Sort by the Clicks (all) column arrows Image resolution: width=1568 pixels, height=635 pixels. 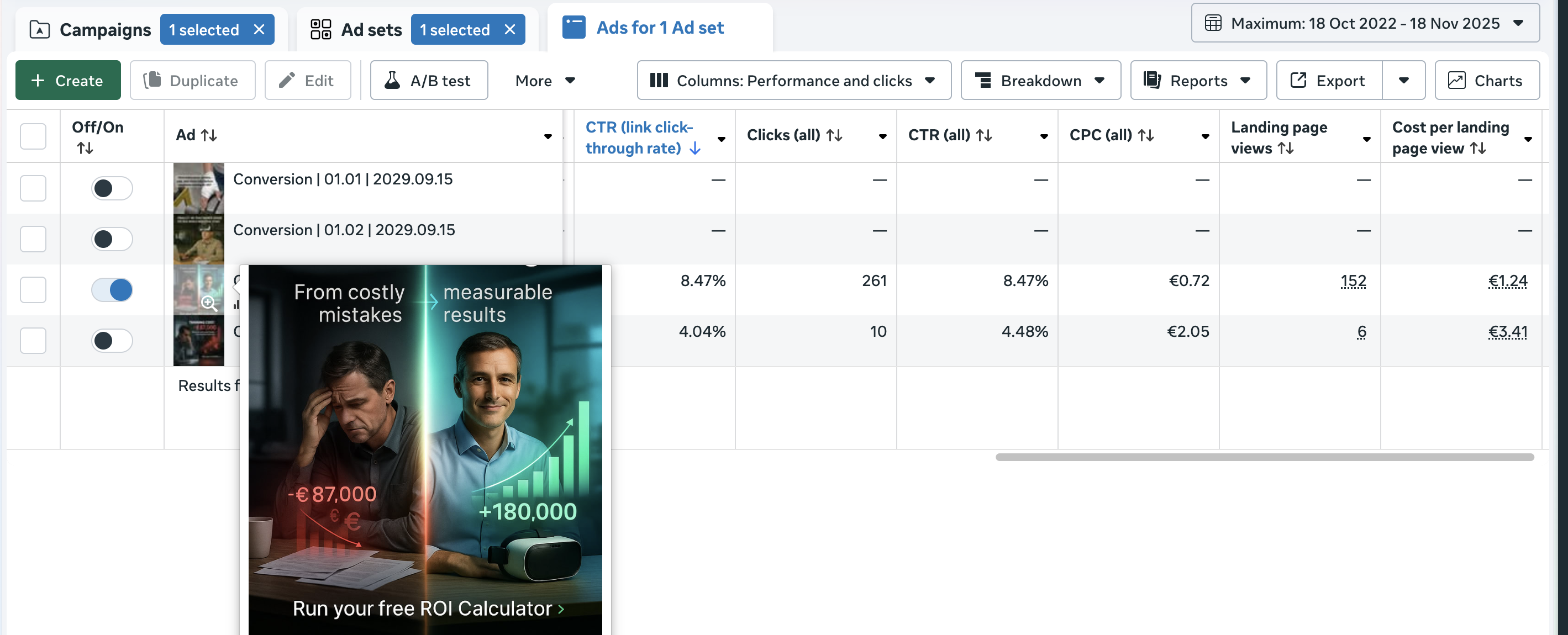point(834,135)
